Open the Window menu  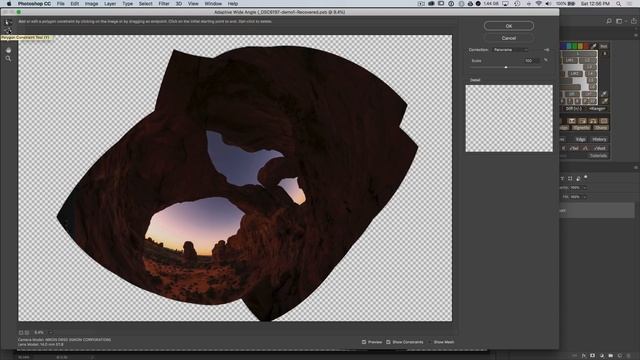[213, 4]
